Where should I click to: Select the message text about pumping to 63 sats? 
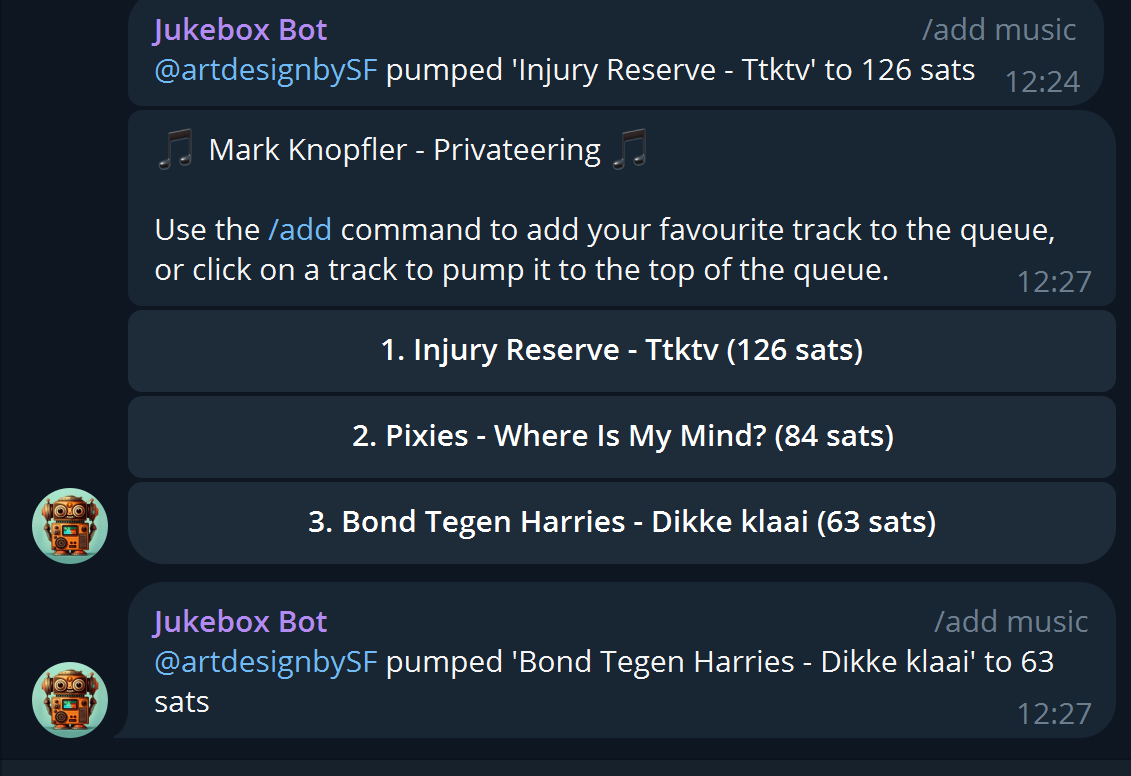(x=604, y=682)
